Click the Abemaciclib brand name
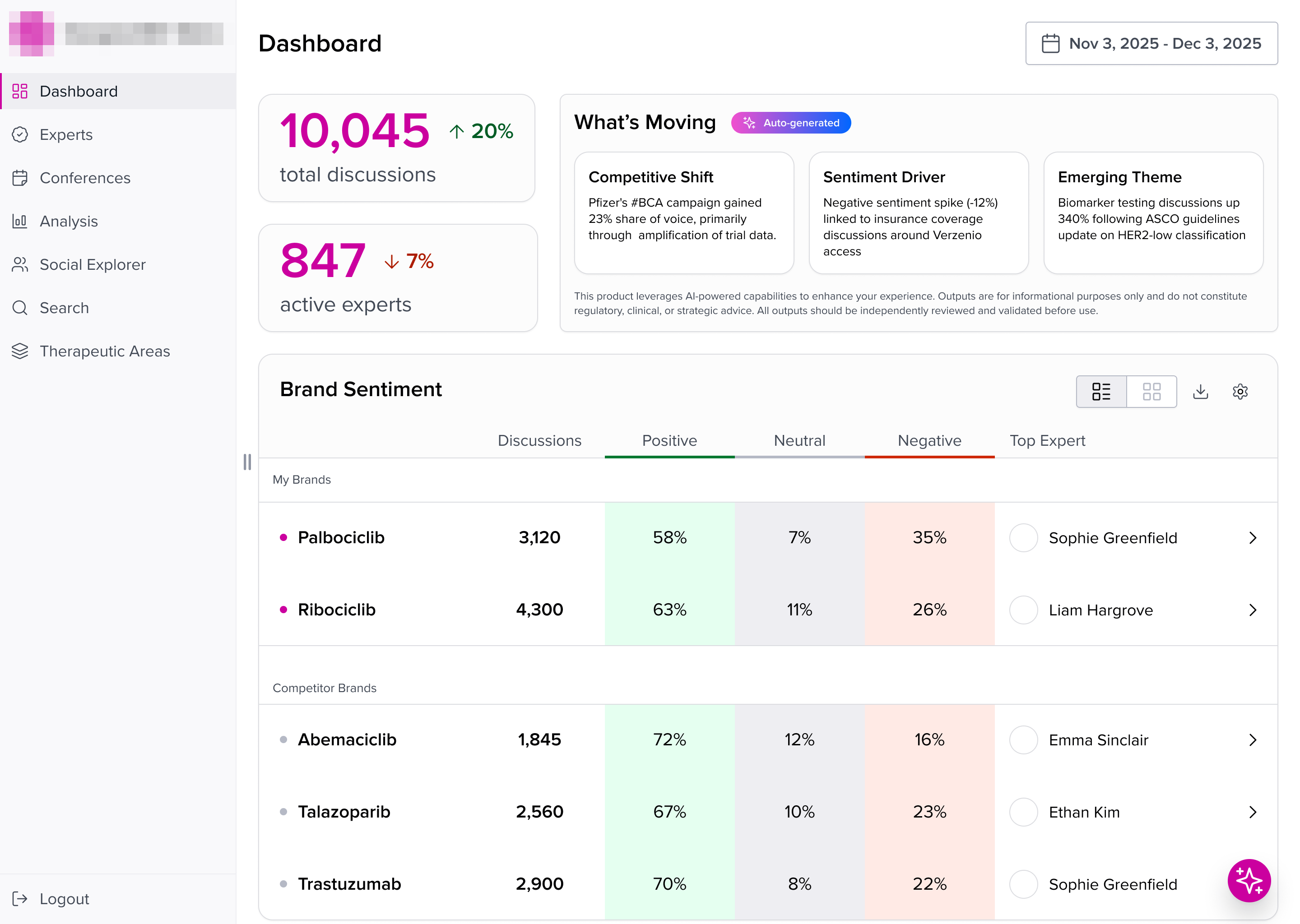 coord(347,739)
